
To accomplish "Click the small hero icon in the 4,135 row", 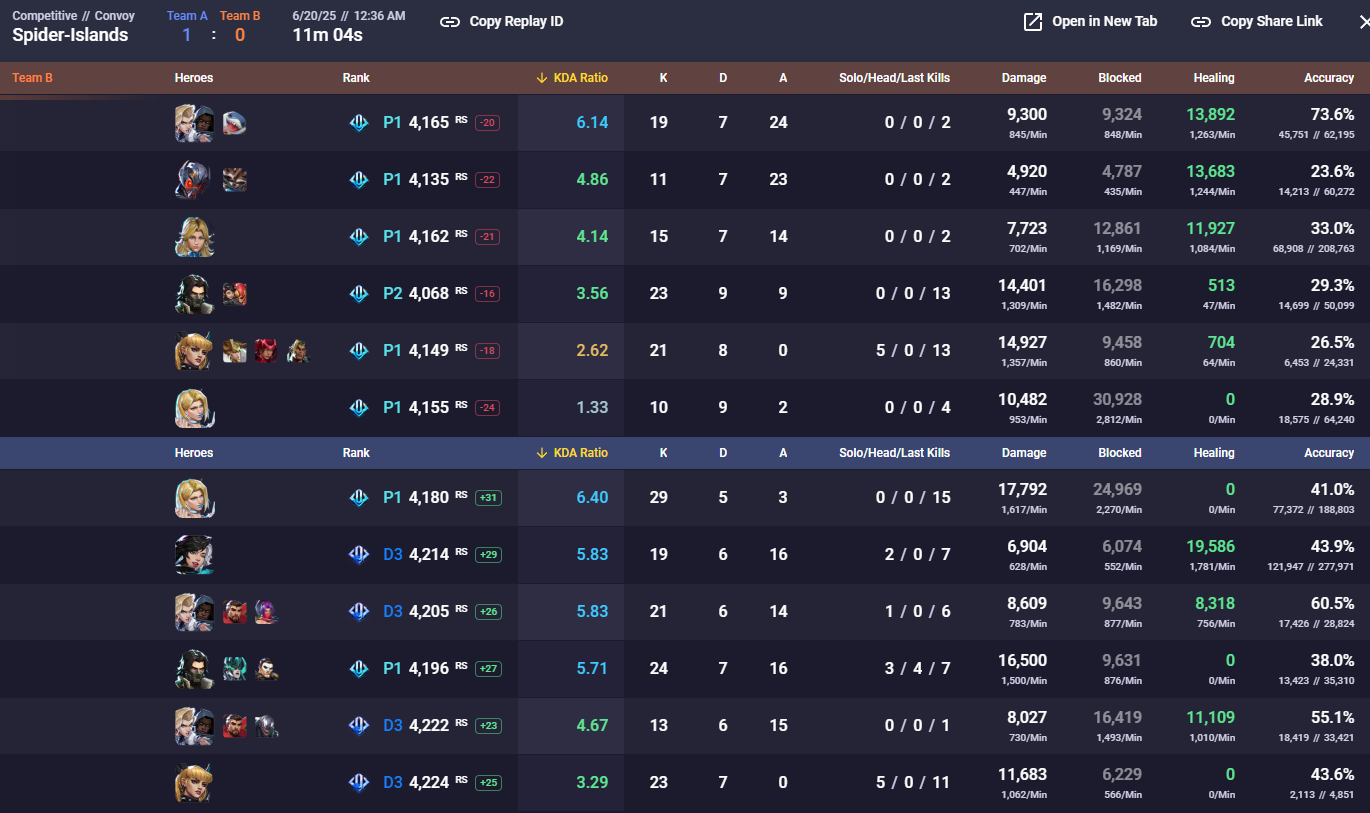I will (x=234, y=180).
